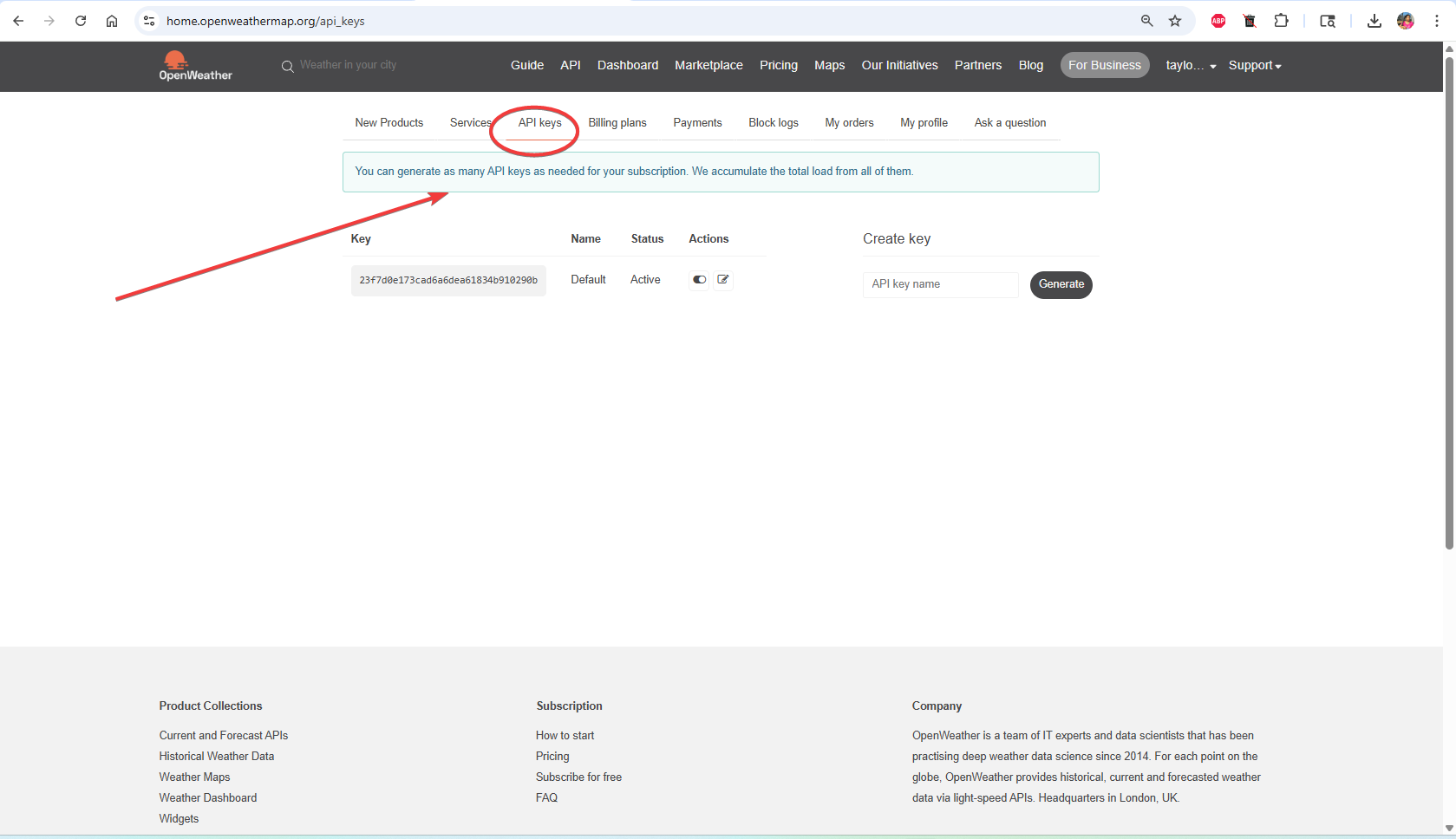1456x839 pixels.
Task: Open Weather Maps footer link
Action: [x=194, y=777]
